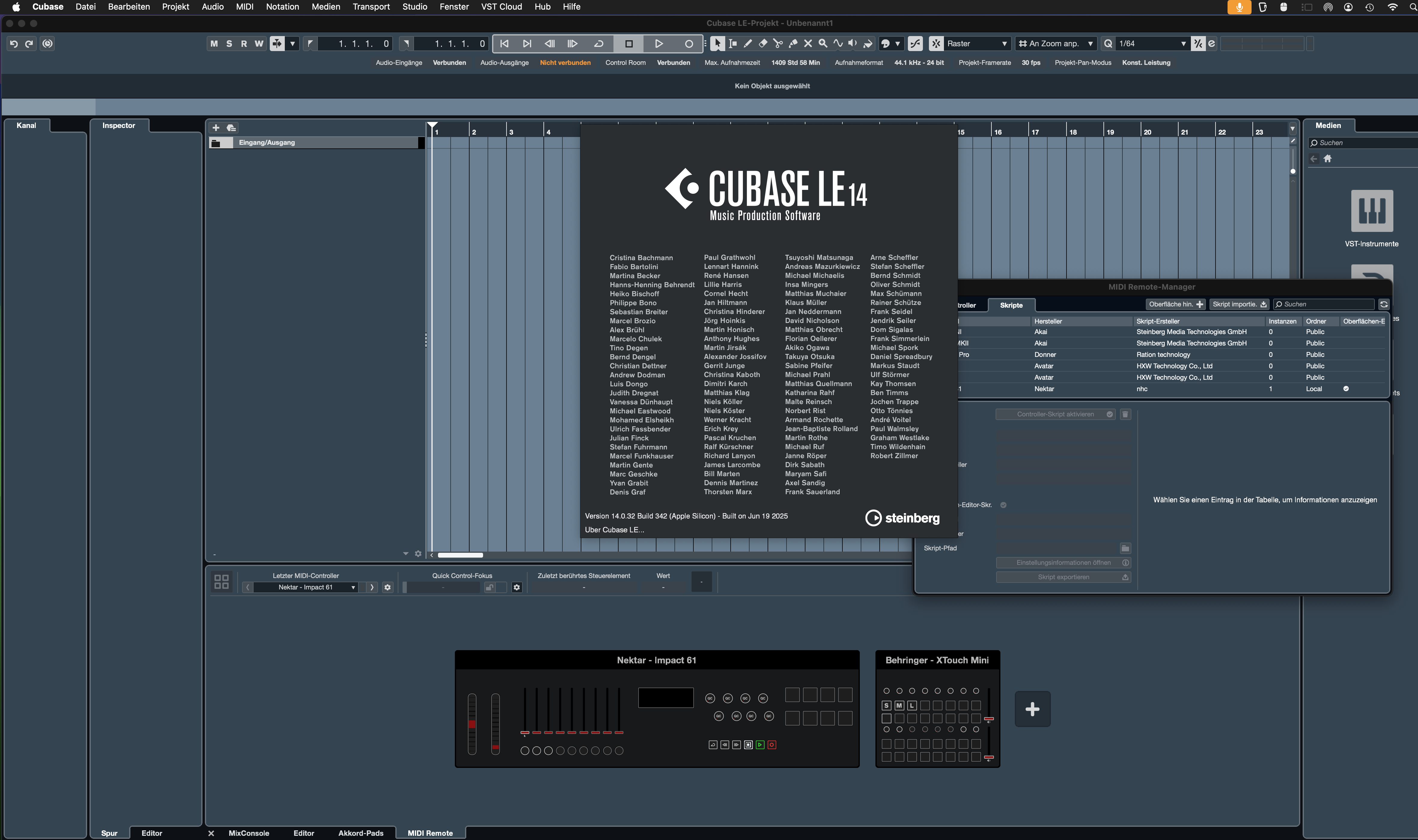
Task: Select the Draw pencil tool
Action: [x=747, y=44]
